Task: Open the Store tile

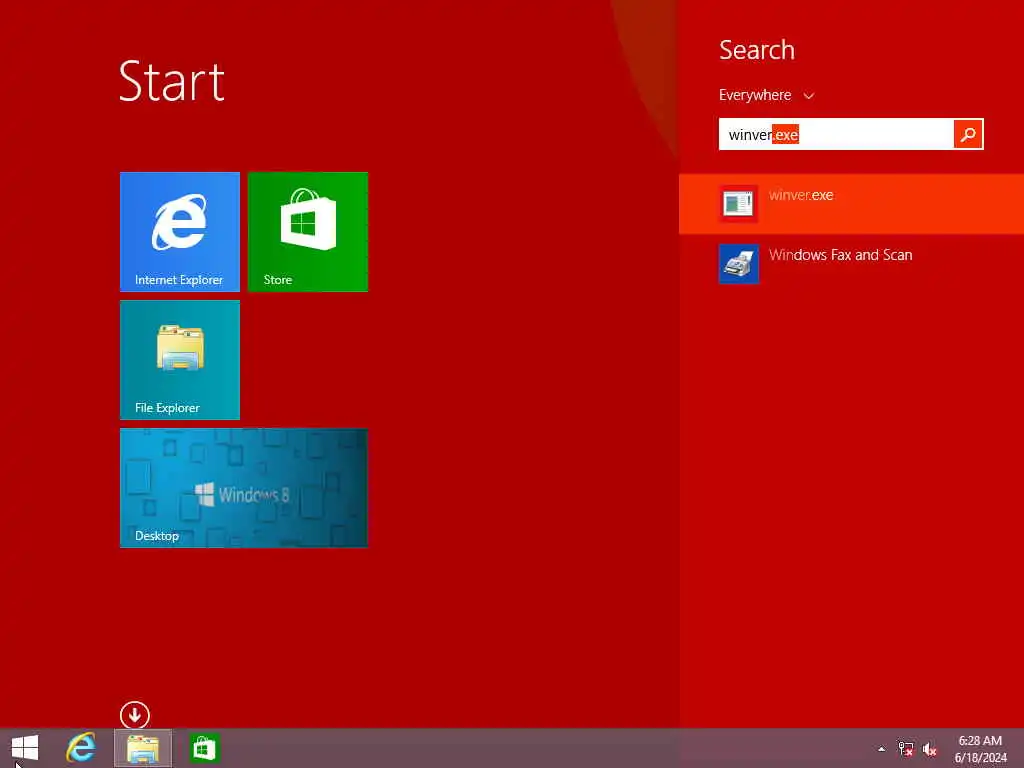Action: pyautogui.click(x=308, y=232)
